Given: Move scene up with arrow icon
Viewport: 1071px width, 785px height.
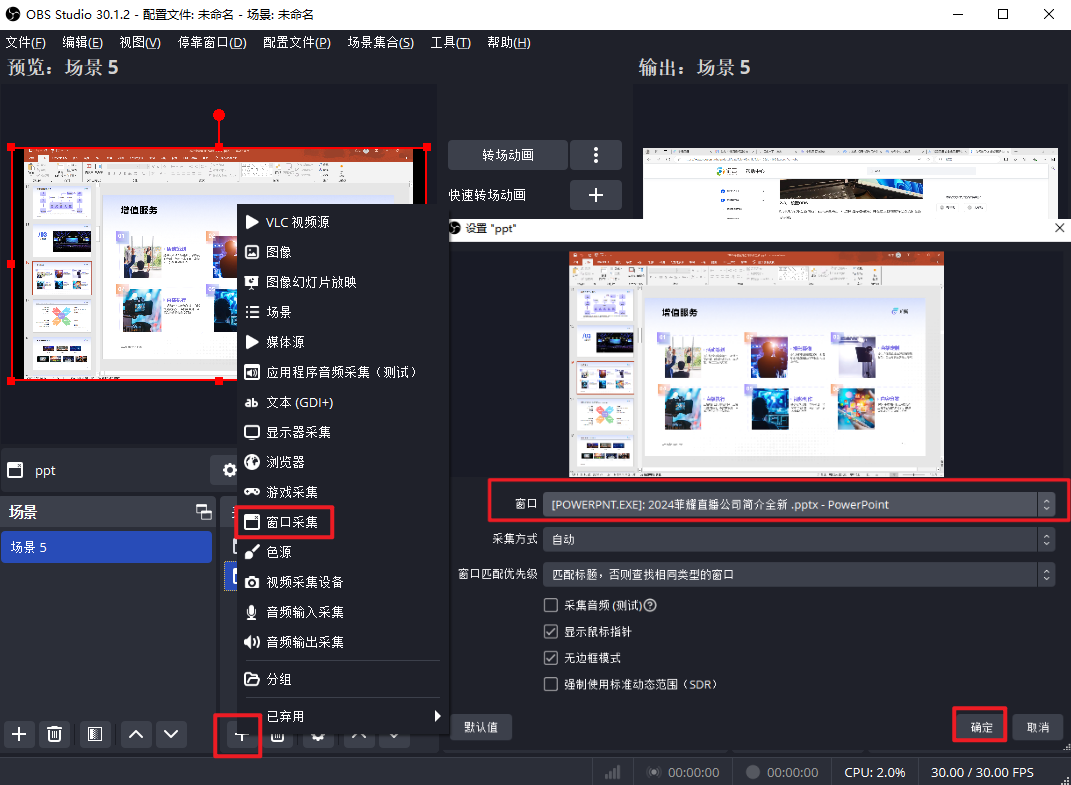Looking at the screenshot, I should coord(137,734).
